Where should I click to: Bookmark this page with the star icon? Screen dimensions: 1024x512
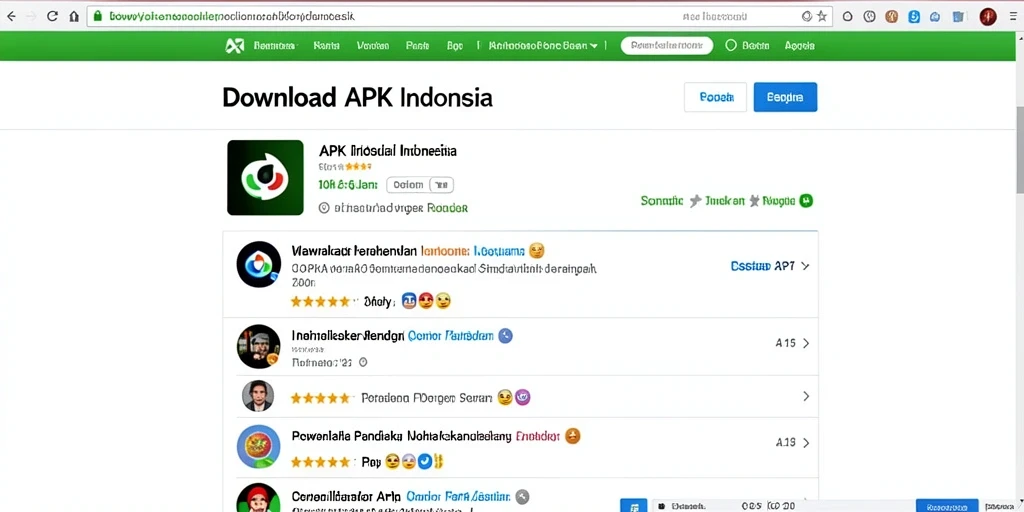point(822,16)
